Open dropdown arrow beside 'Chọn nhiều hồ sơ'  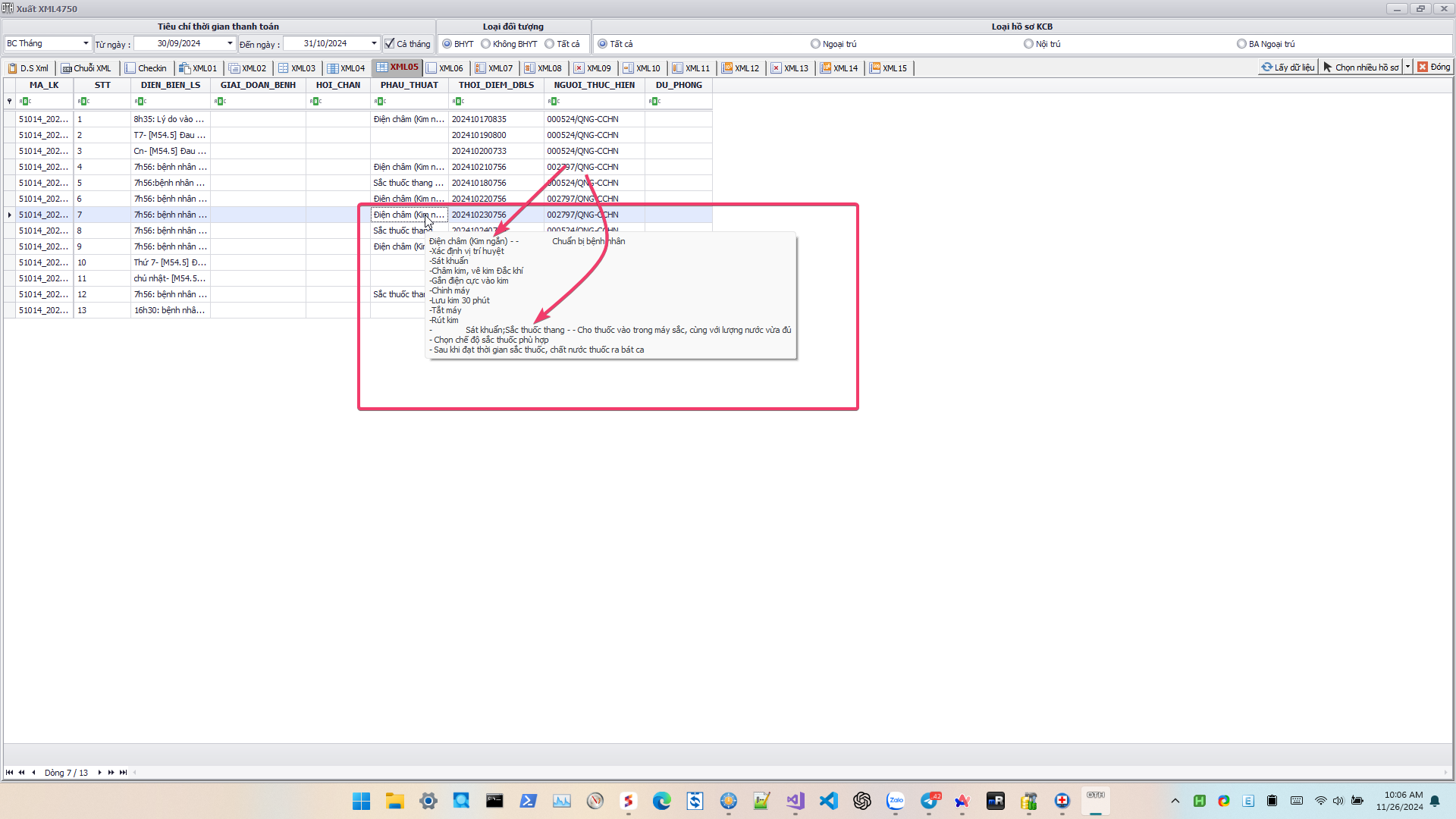1407,67
